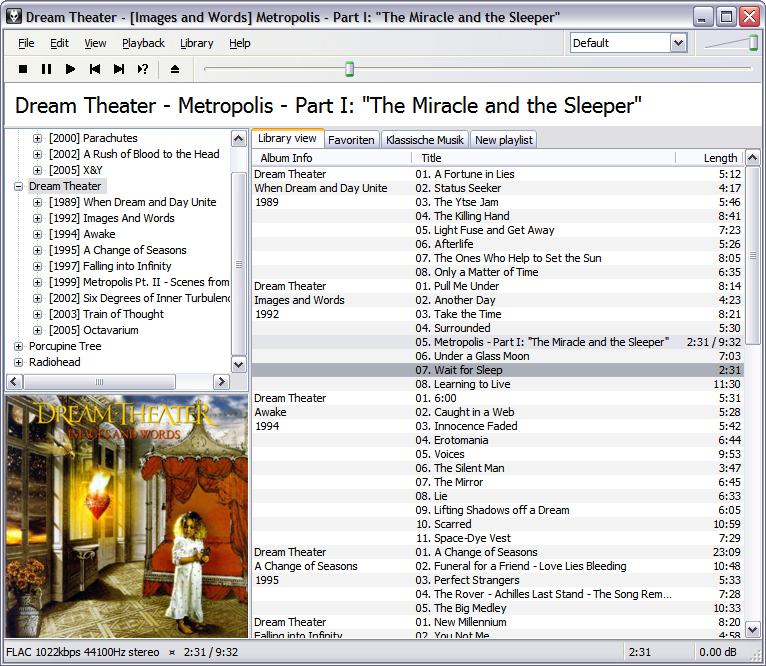
Task: Switch to Favoriten playlist tab
Action: 351,140
